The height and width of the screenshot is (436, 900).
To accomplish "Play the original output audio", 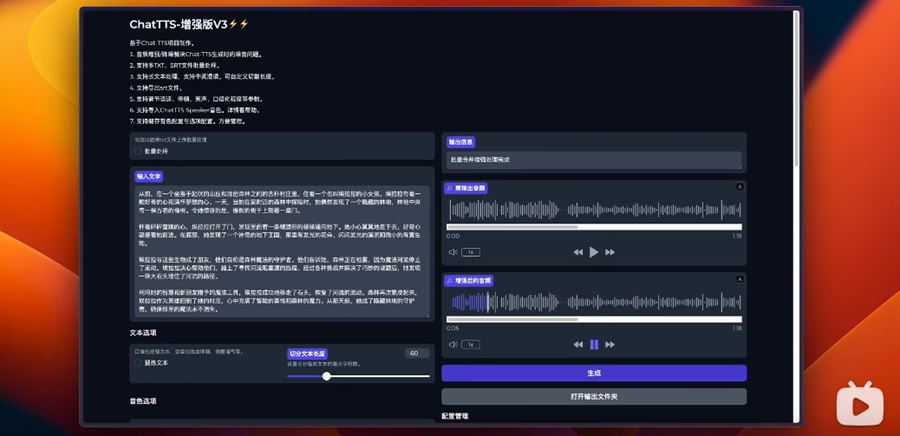I will pyautogui.click(x=594, y=252).
